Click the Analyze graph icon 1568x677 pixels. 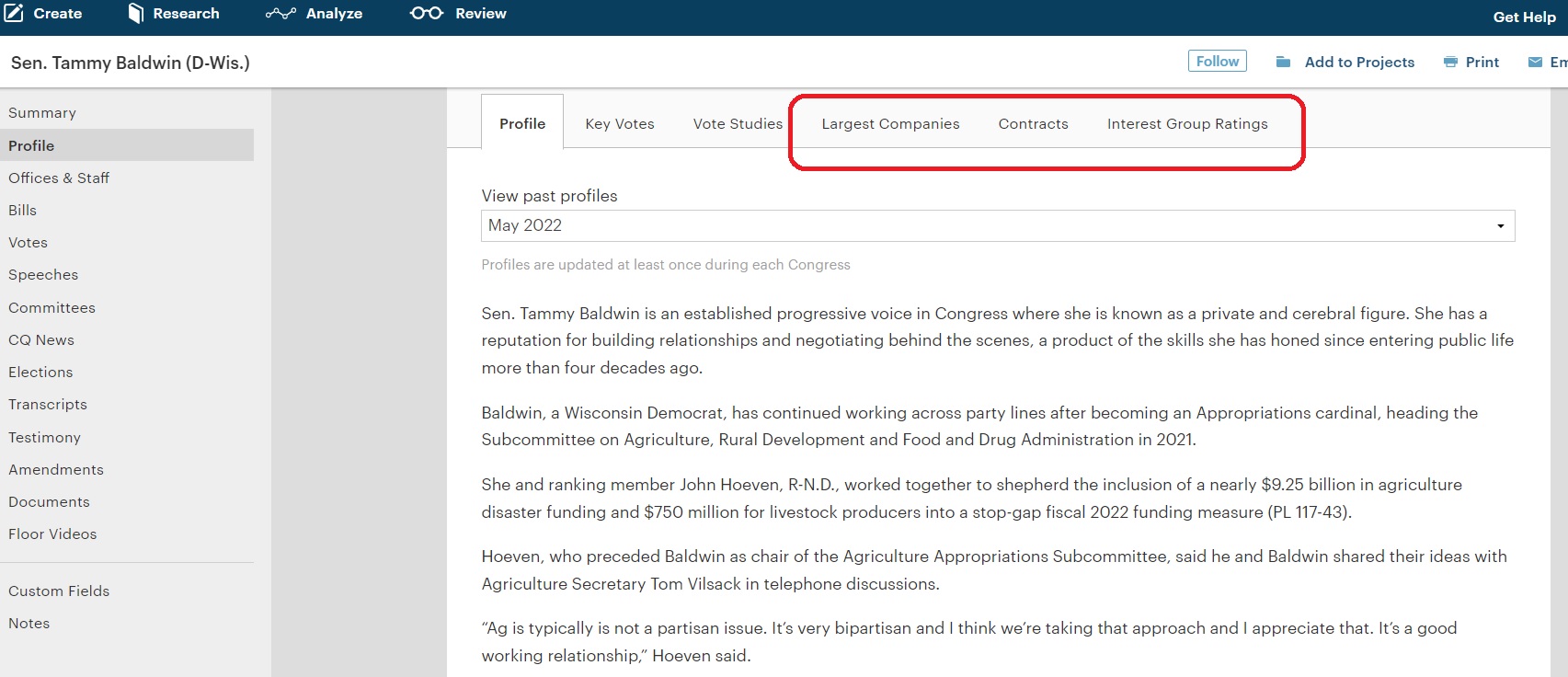[280, 14]
